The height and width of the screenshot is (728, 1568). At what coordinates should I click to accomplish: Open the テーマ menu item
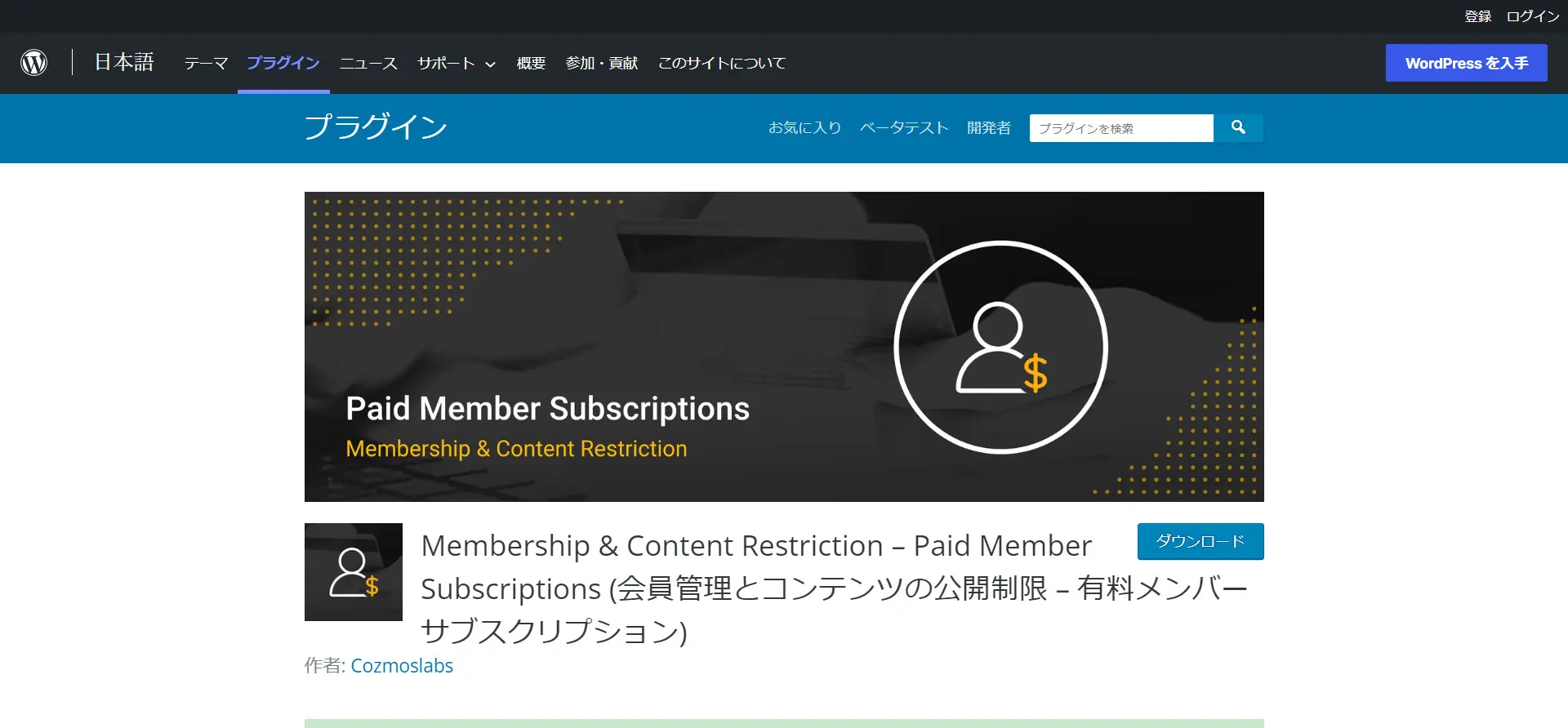[x=206, y=63]
